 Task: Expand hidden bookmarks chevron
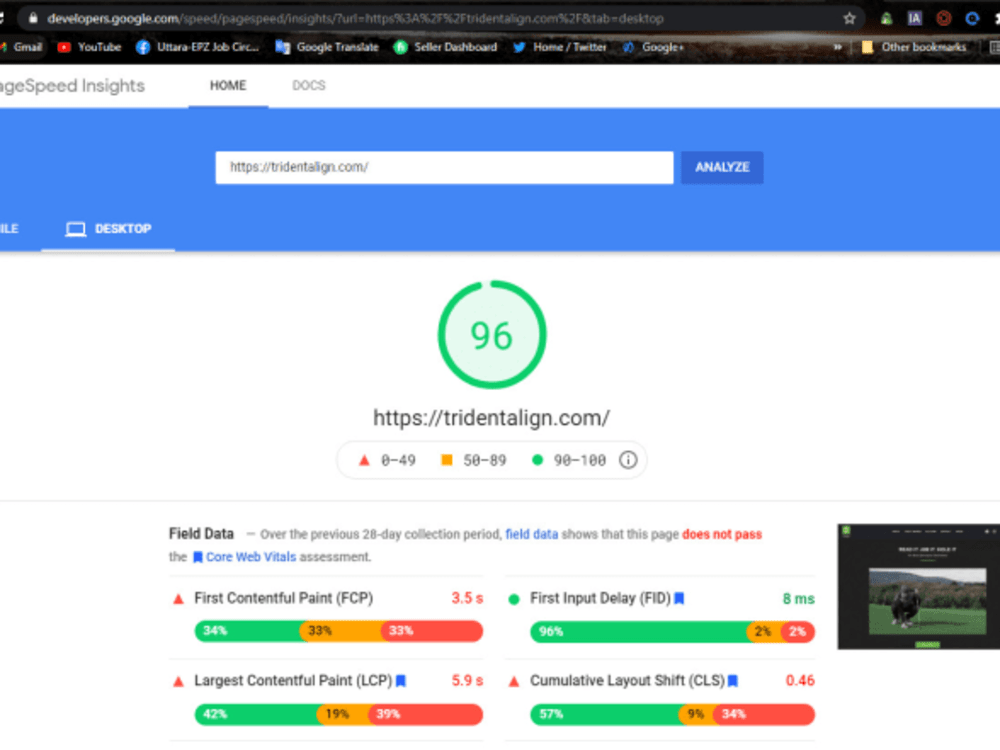point(837,47)
